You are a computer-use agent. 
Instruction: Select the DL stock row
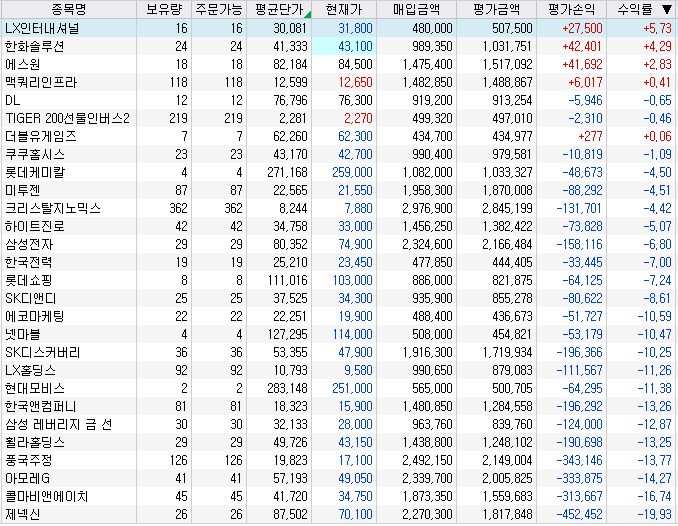[339, 100]
